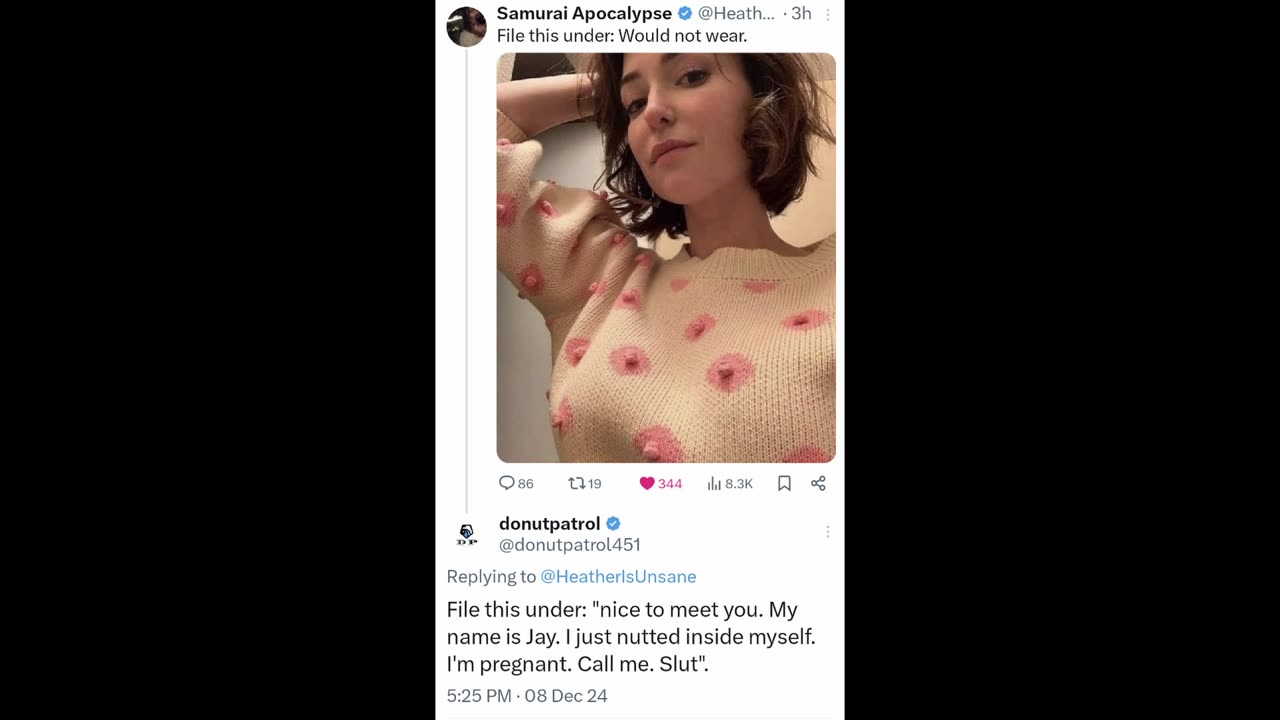The height and width of the screenshot is (720, 1280).
Task: Retweet the post with 19 reposts
Action: pos(585,483)
